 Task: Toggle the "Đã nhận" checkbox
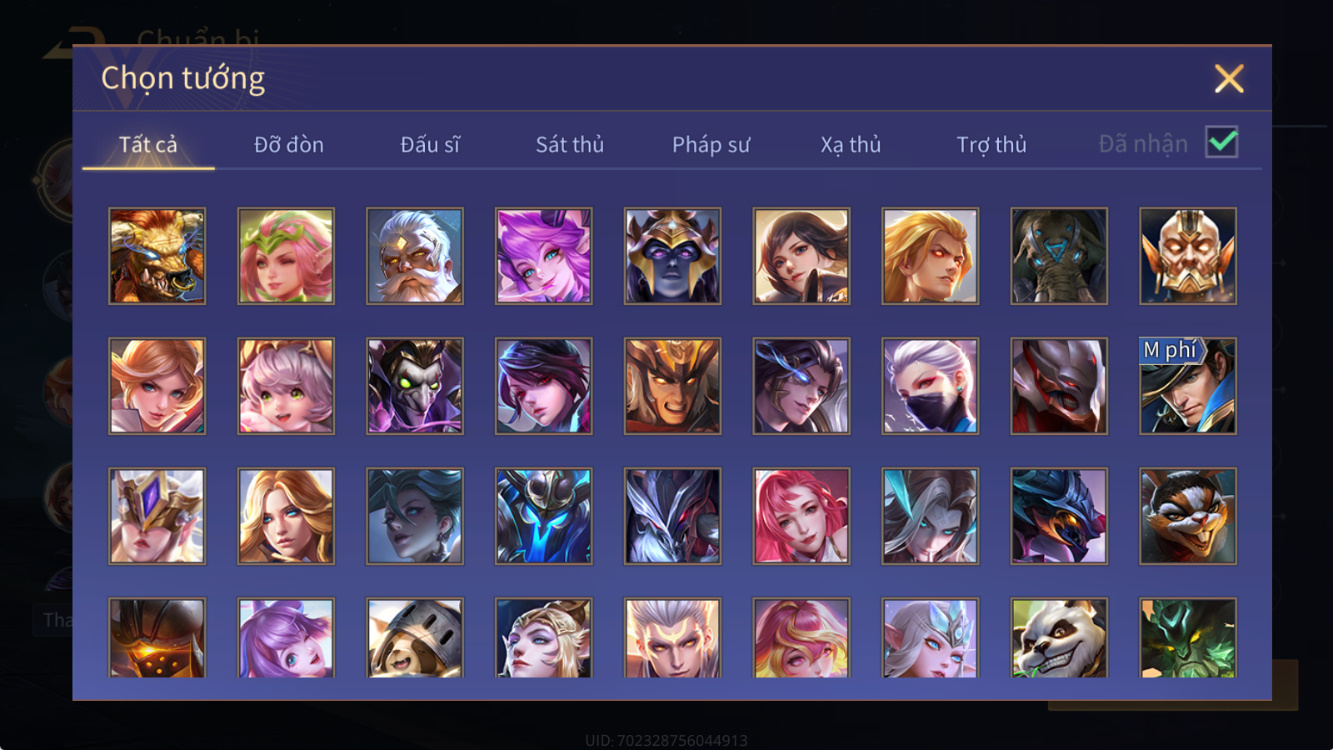tap(1222, 142)
